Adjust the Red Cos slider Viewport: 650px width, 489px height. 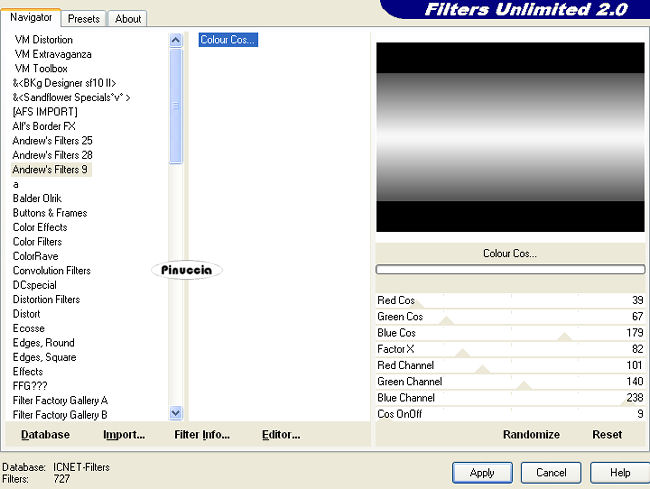(510, 301)
